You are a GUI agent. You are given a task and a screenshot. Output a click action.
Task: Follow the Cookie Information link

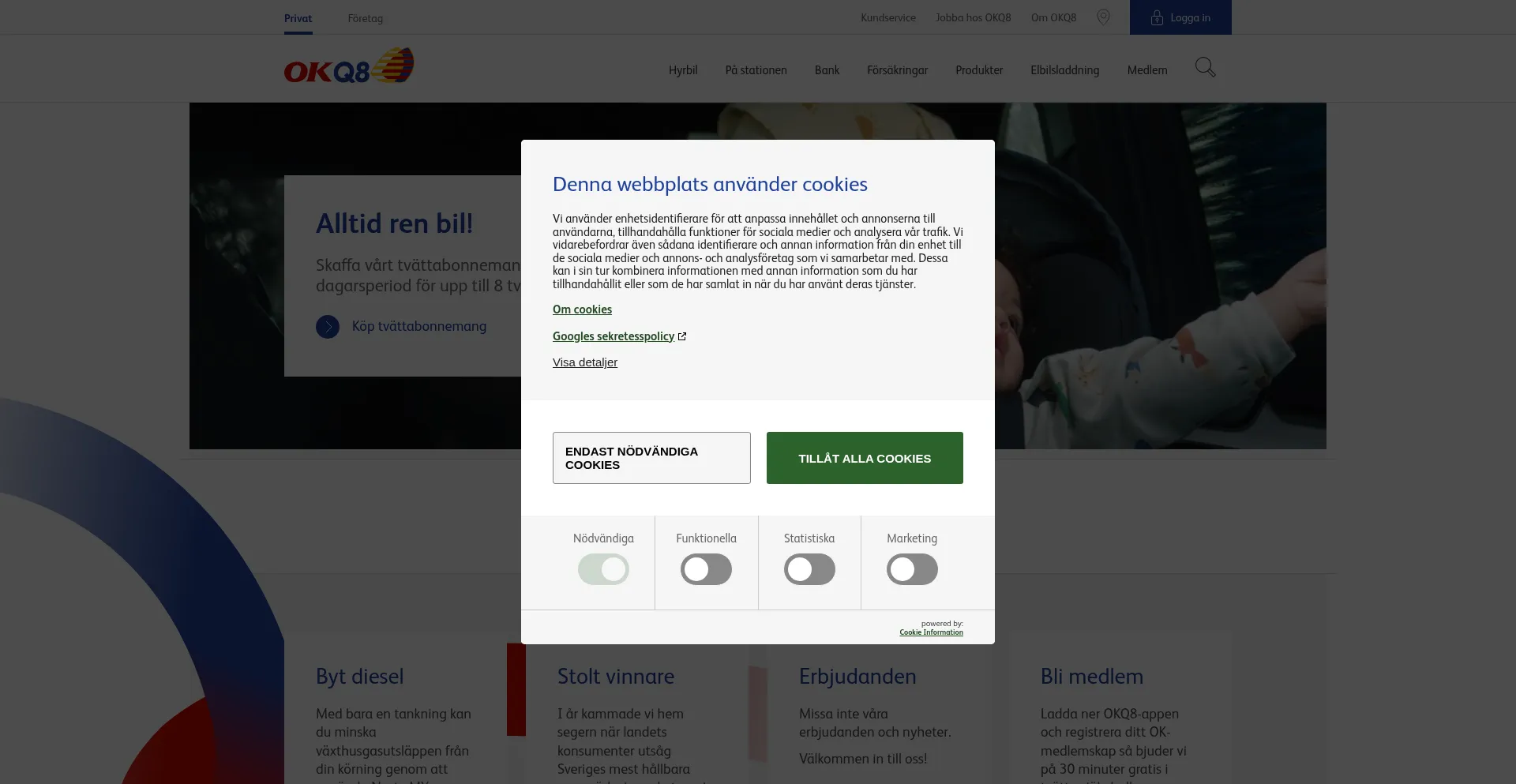click(x=931, y=632)
